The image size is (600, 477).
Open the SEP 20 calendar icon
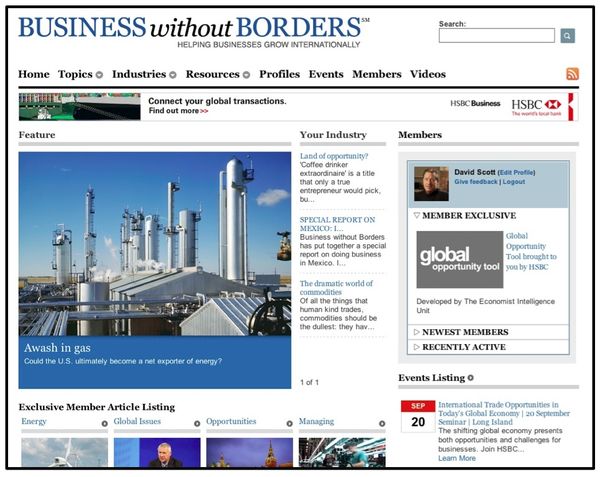pyautogui.click(x=418, y=416)
